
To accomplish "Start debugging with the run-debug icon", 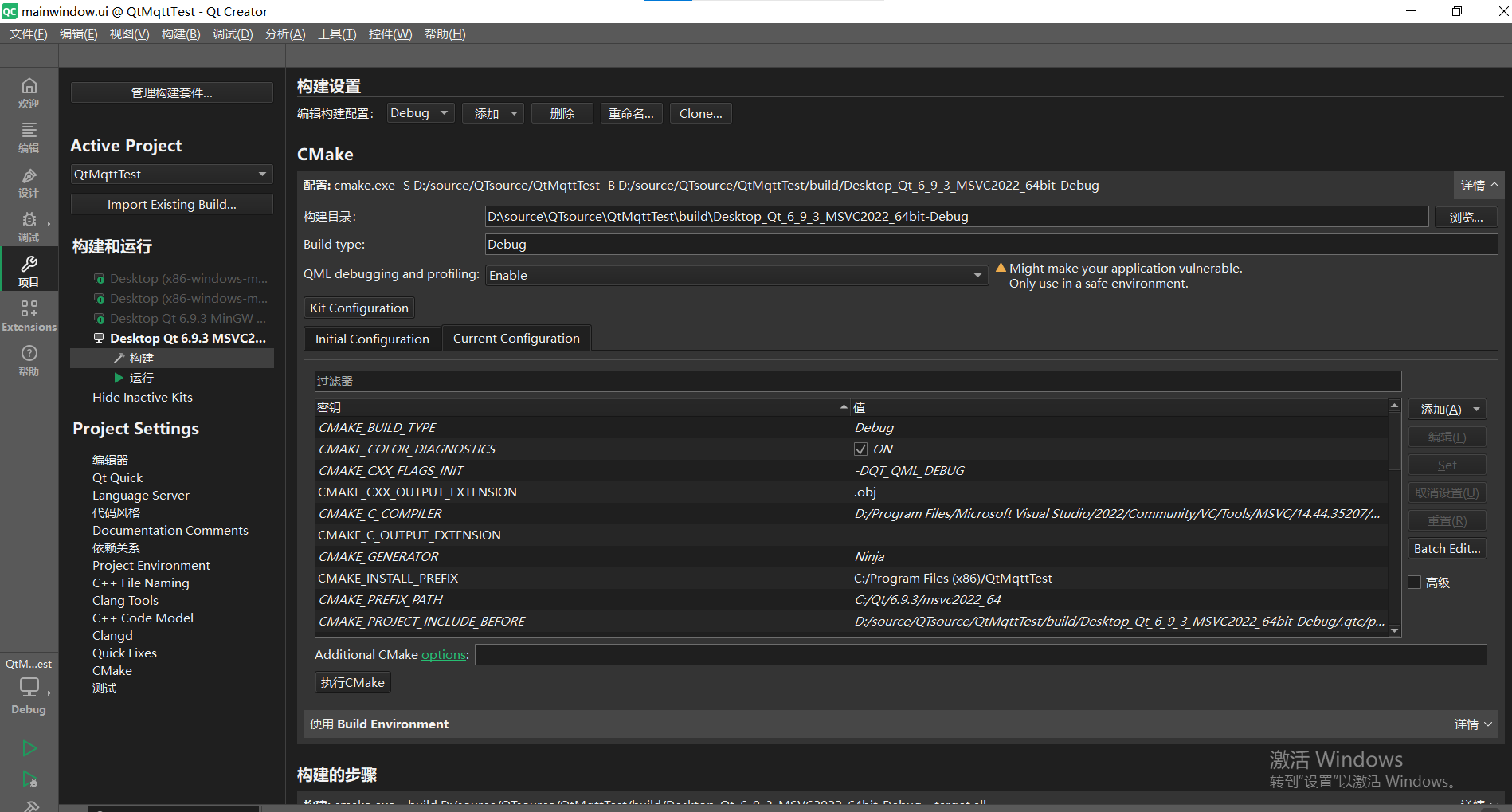I will [x=29, y=779].
